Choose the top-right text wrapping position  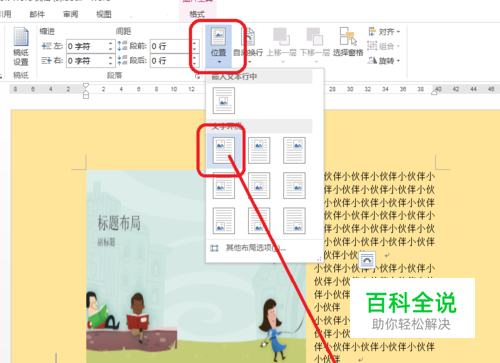(294, 150)
